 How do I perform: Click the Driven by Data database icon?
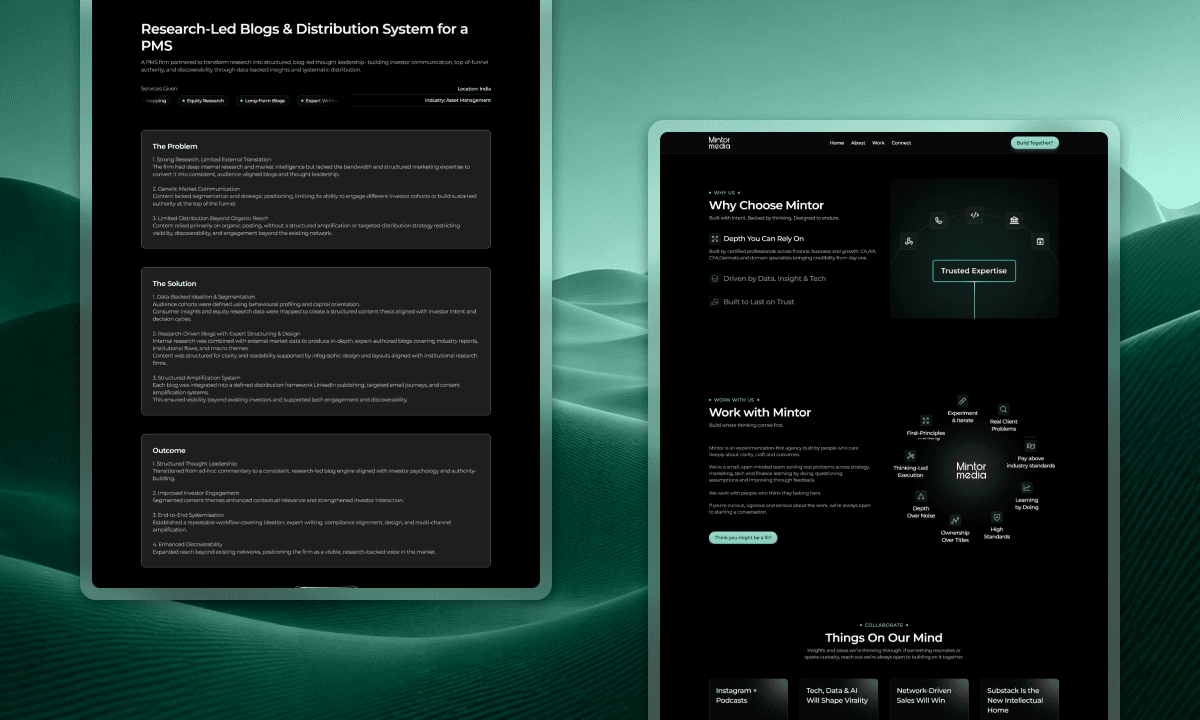coord(714,279)
